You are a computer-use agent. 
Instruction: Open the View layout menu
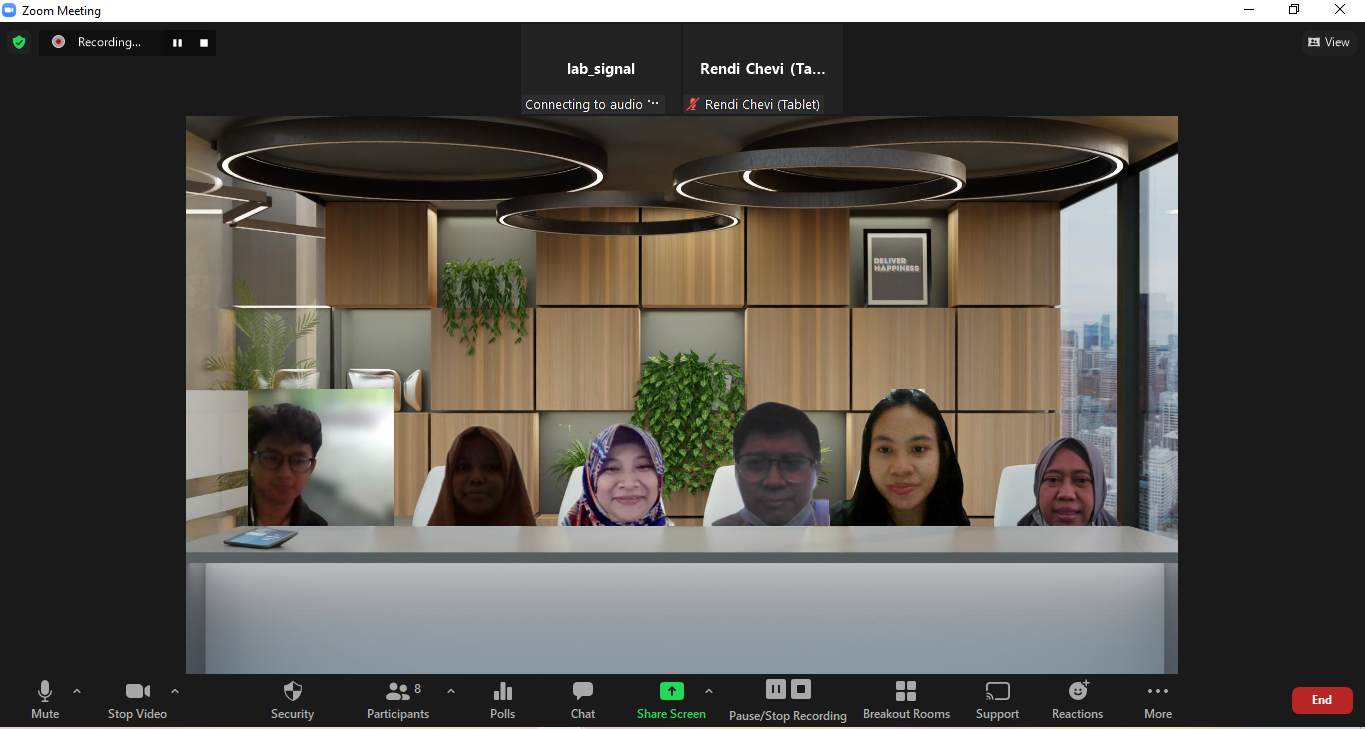1329,42
